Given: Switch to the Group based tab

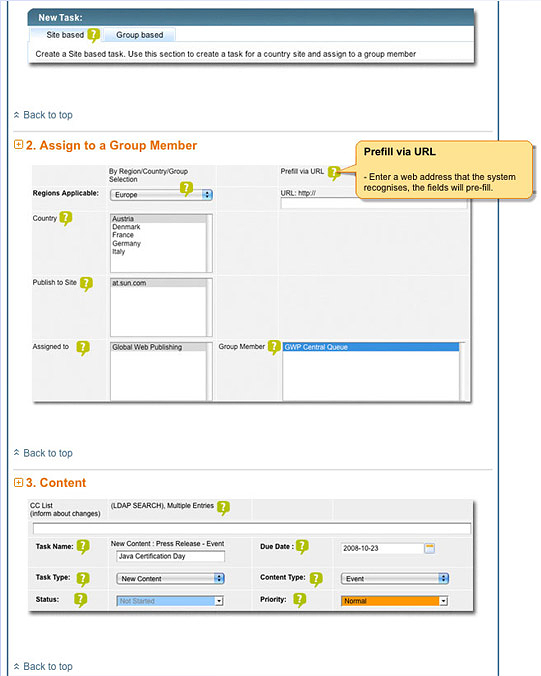Looking at the screenshot, I should 140,35.
